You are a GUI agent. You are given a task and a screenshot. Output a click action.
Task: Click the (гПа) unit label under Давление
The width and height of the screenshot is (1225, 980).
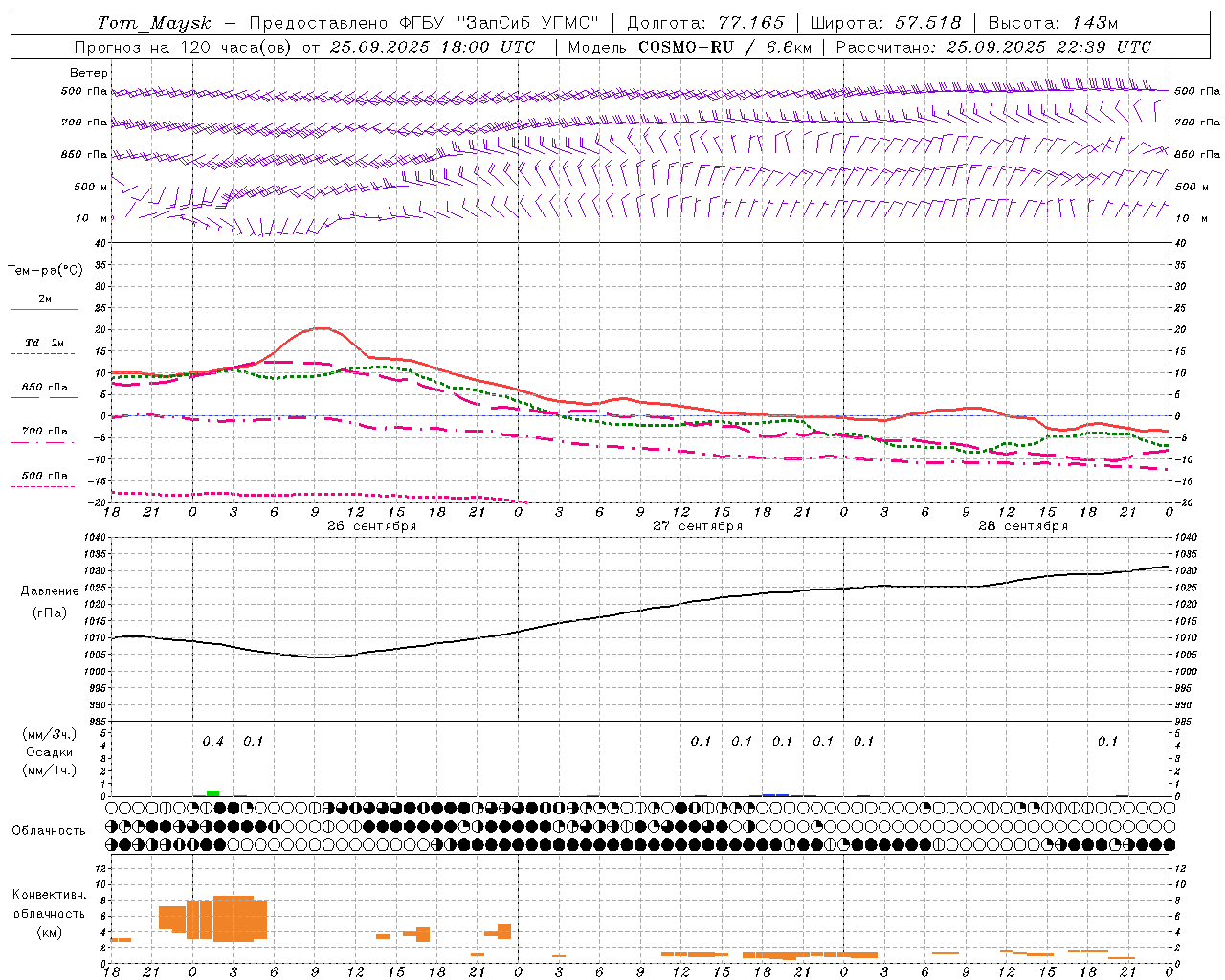coord(50,613)
